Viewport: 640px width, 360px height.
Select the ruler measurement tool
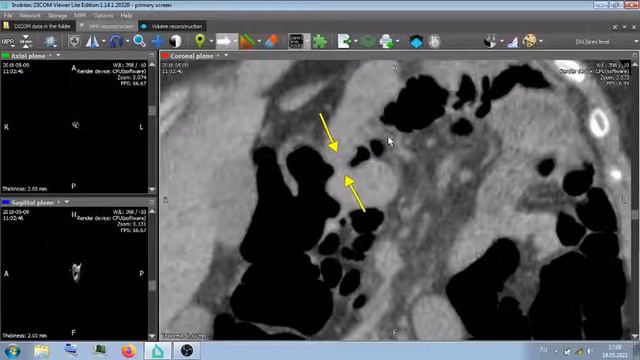[x=247, y=41]
